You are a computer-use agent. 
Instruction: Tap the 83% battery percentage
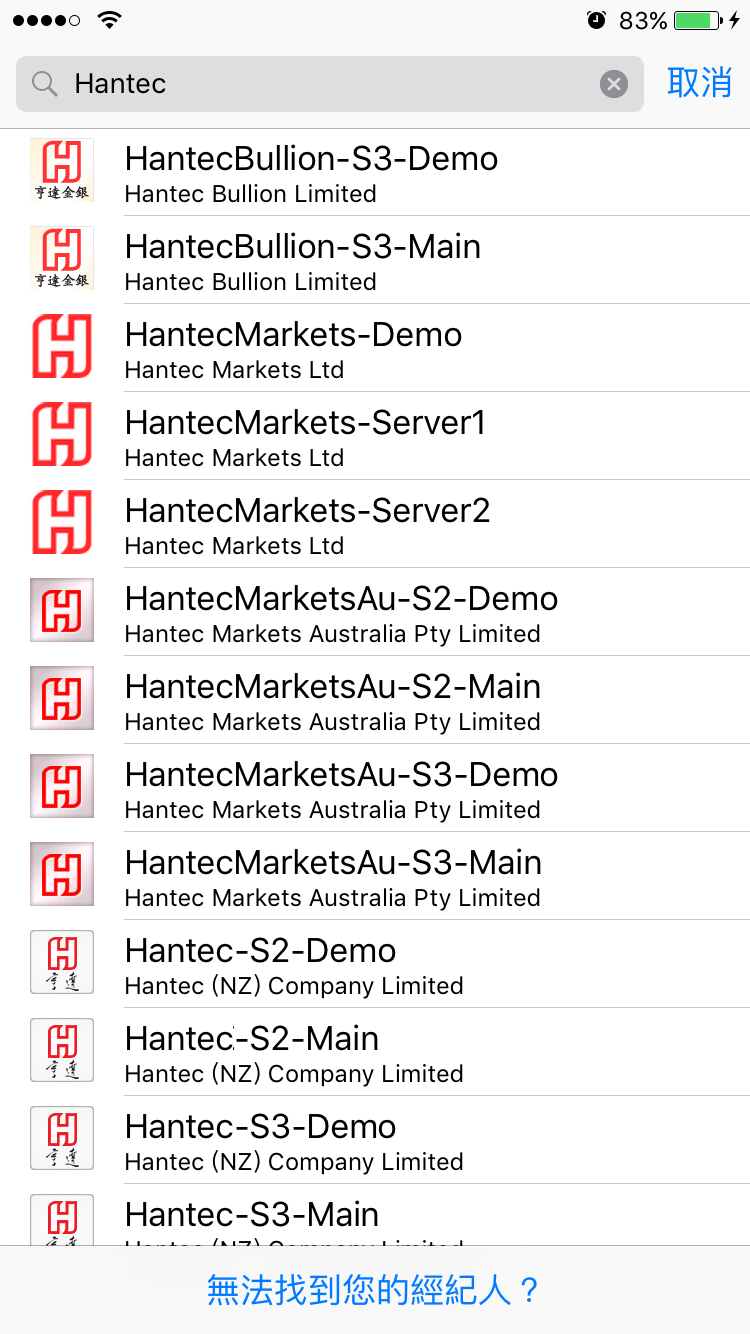point(643,20)
